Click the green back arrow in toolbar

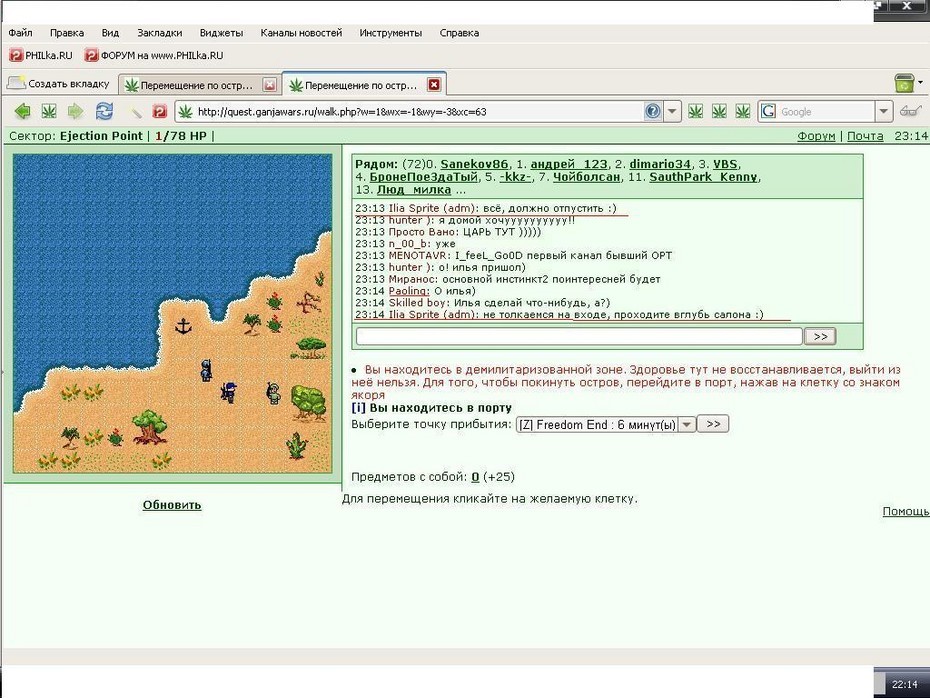click(x=23, y=111)
